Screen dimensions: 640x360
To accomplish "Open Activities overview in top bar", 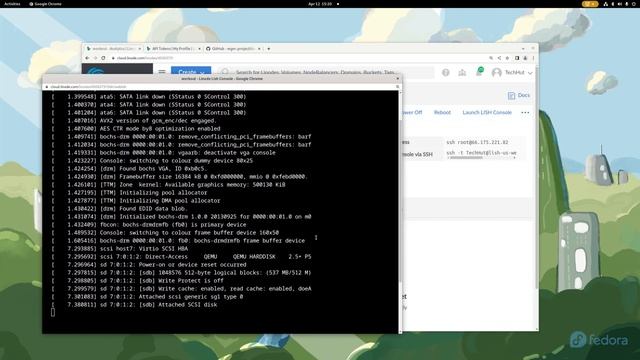I will point(12,4).
